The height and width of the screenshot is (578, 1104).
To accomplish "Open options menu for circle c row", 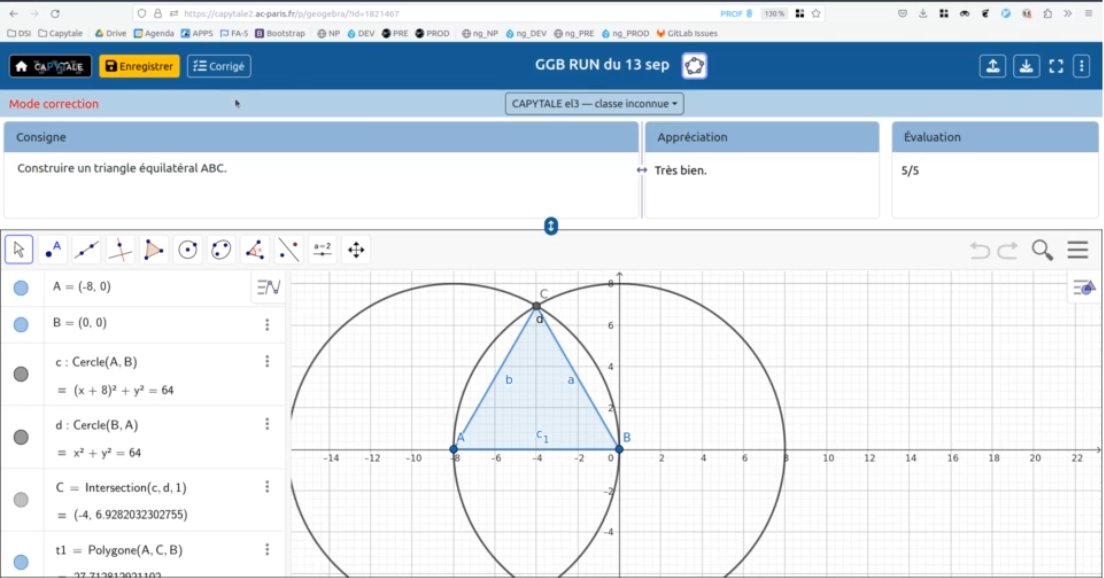I will click(x=267, y=361).
